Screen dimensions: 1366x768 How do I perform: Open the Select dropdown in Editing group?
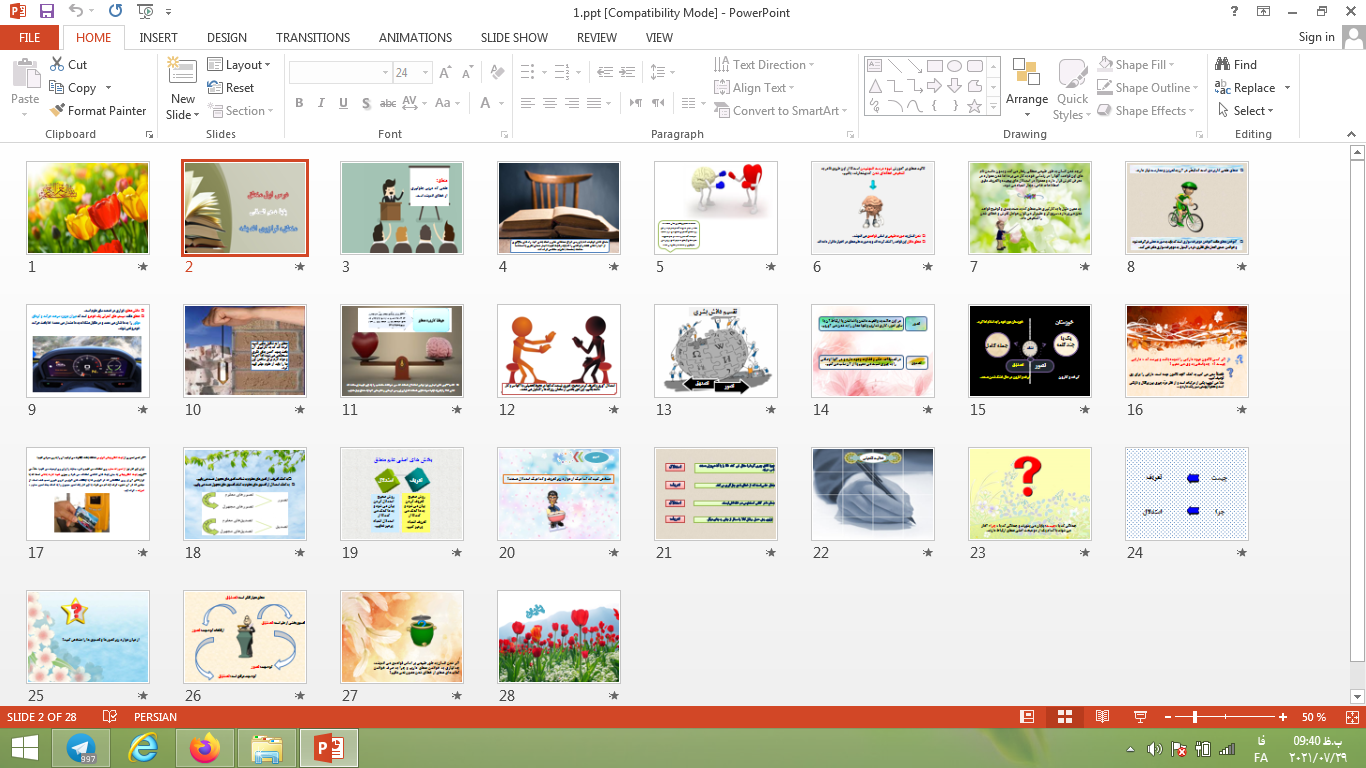coord(1253,111)
